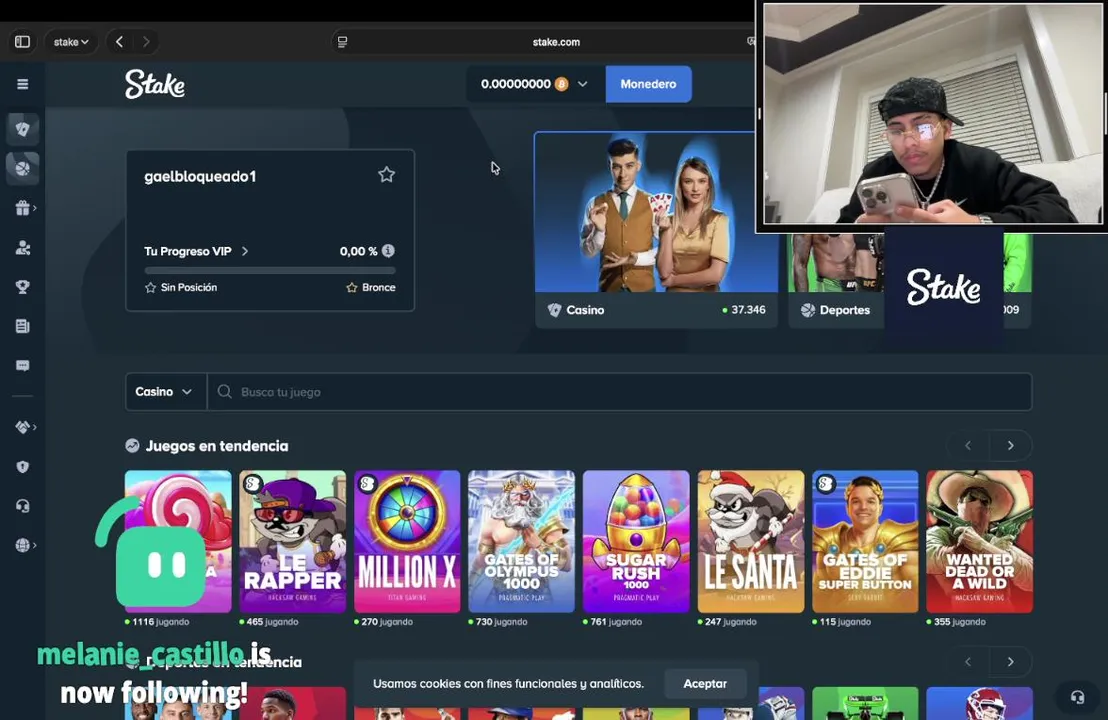Image resolution: width=1108 pixels, height=720 pixels.
Task: Open Wanted Dead or a Wild thumbnail
Action: coord(979,541)
